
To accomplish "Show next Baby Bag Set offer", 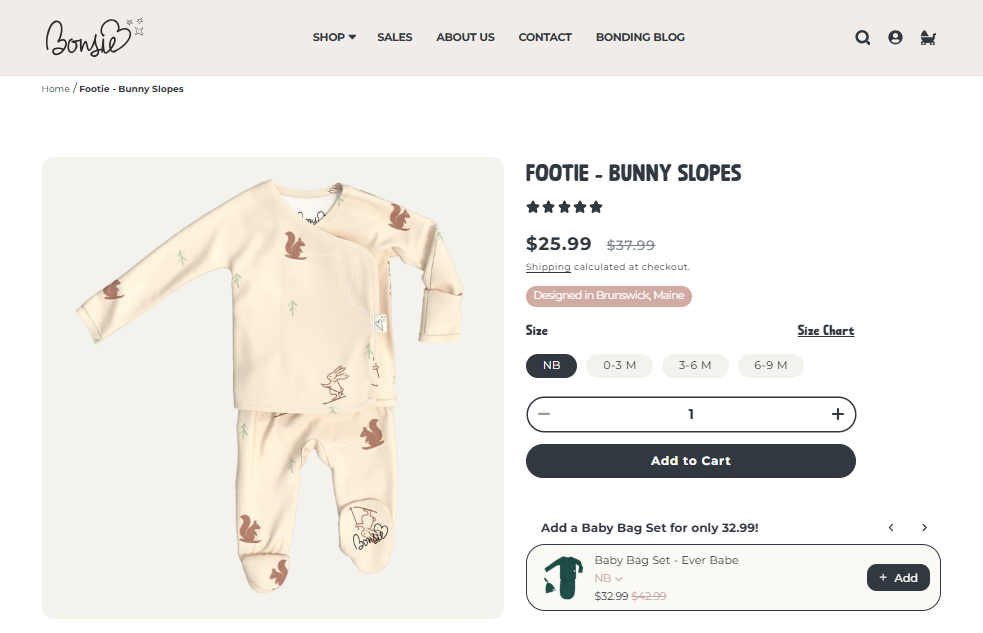I will click(924, 528).
